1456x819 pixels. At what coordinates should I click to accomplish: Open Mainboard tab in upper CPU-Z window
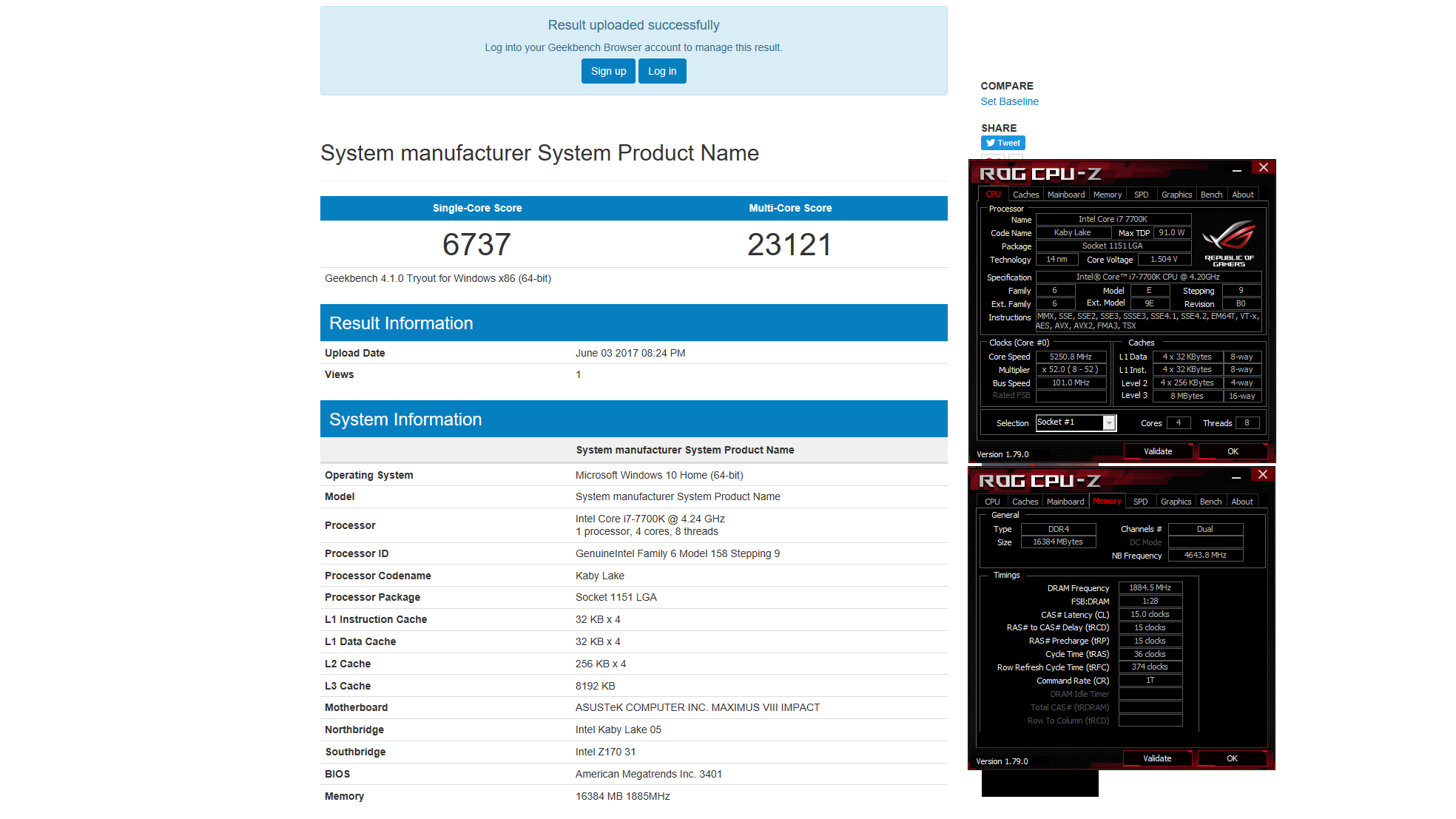point(1066,195)
